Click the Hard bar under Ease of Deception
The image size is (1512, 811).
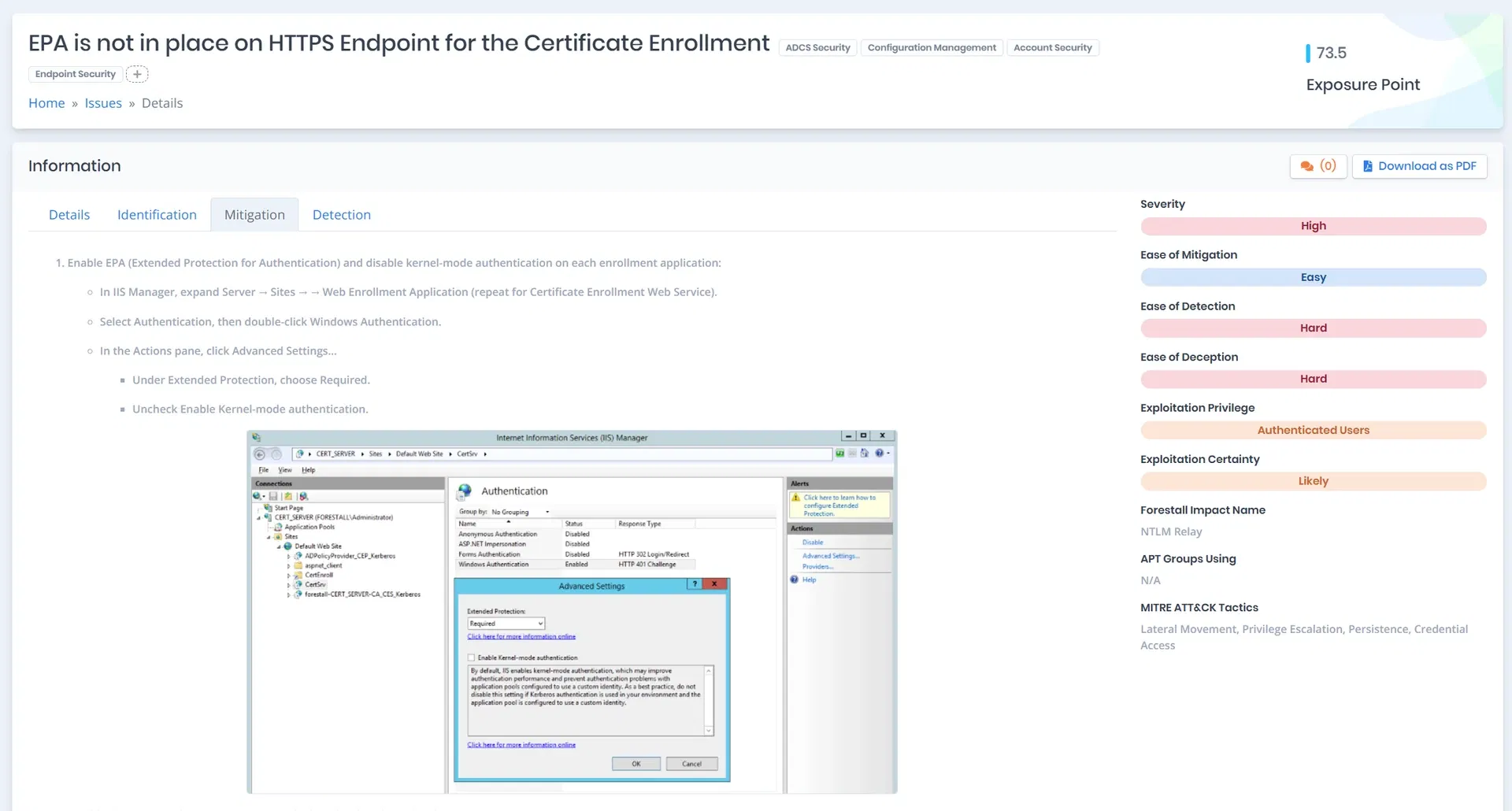[x=1313, y=379]
